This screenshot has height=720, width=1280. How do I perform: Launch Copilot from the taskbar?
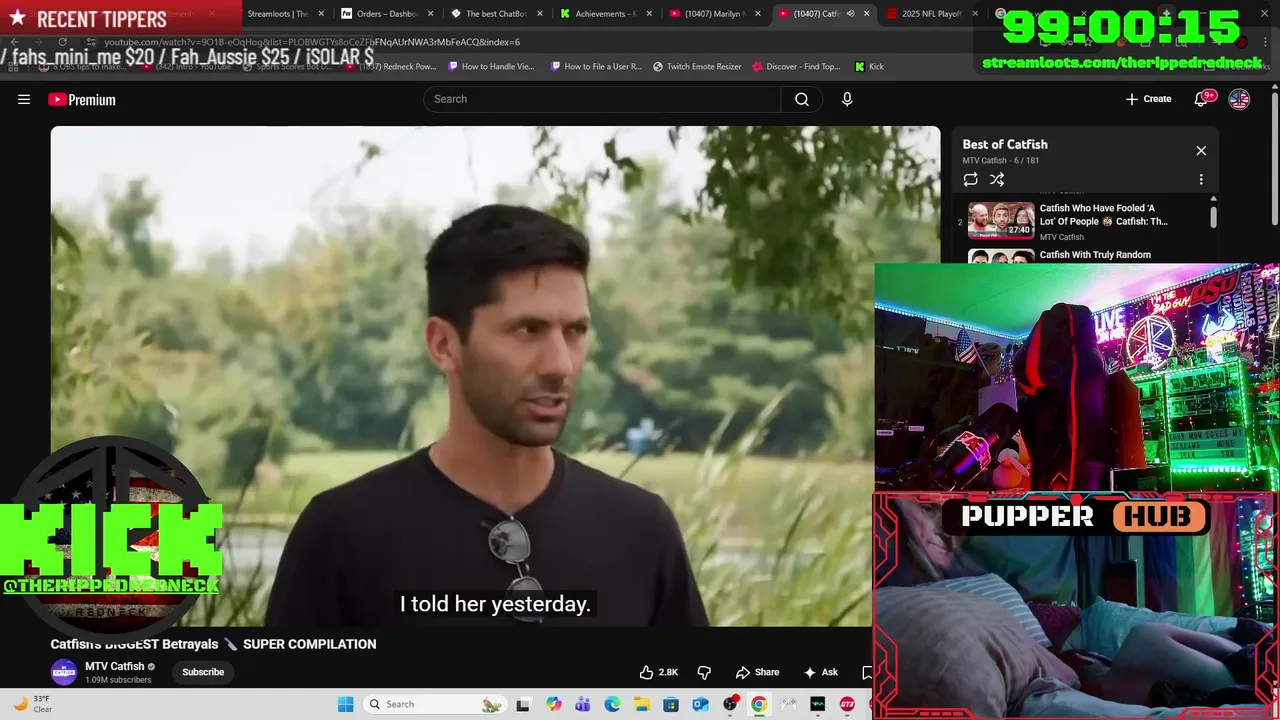[x=554, y=704]
